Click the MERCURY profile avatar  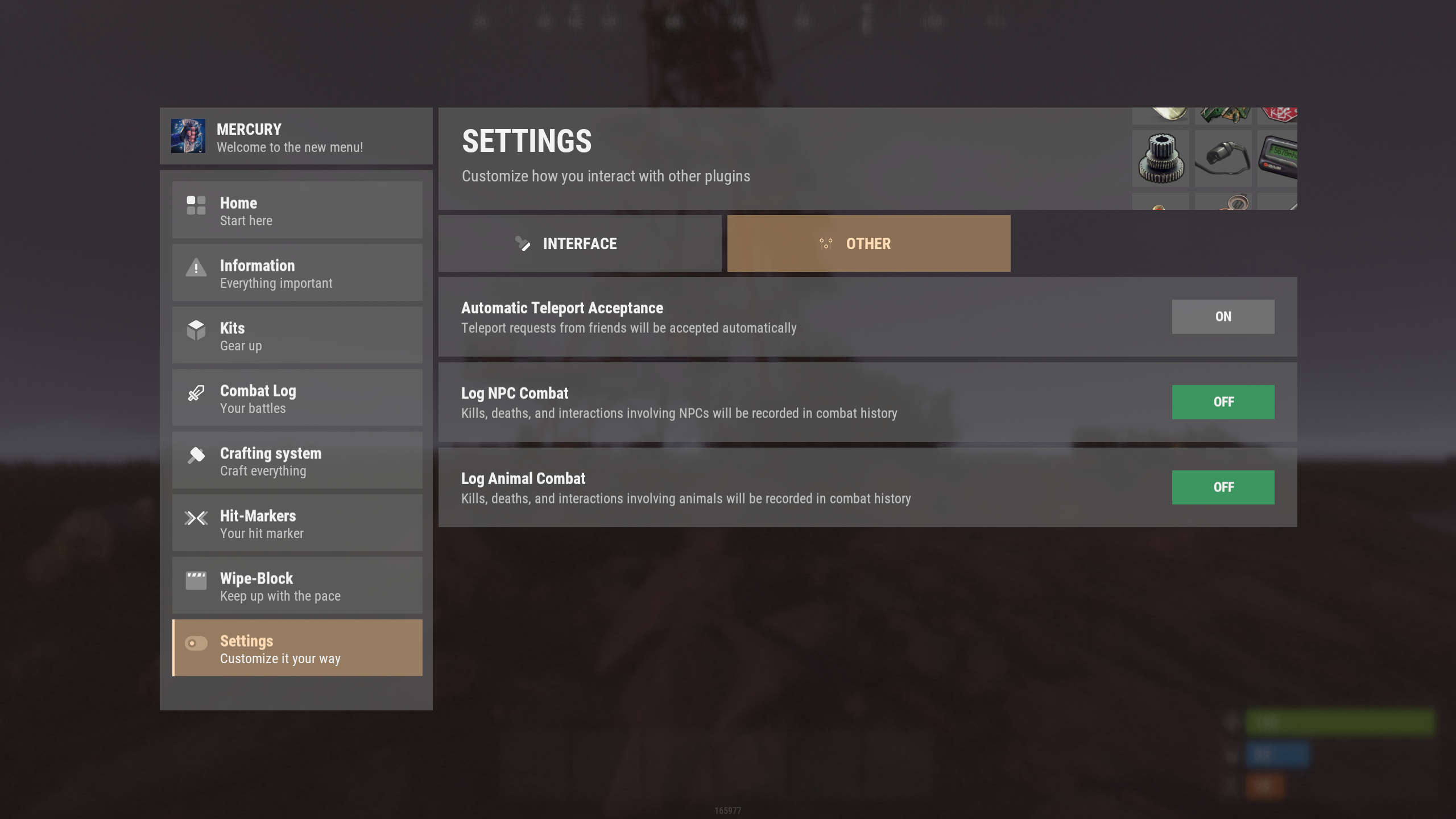tap(188, 136)
